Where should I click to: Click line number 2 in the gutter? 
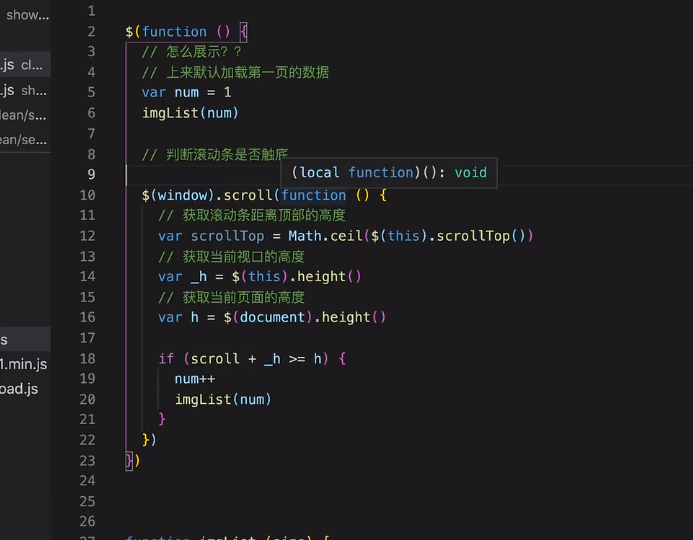tap(91, 31)
